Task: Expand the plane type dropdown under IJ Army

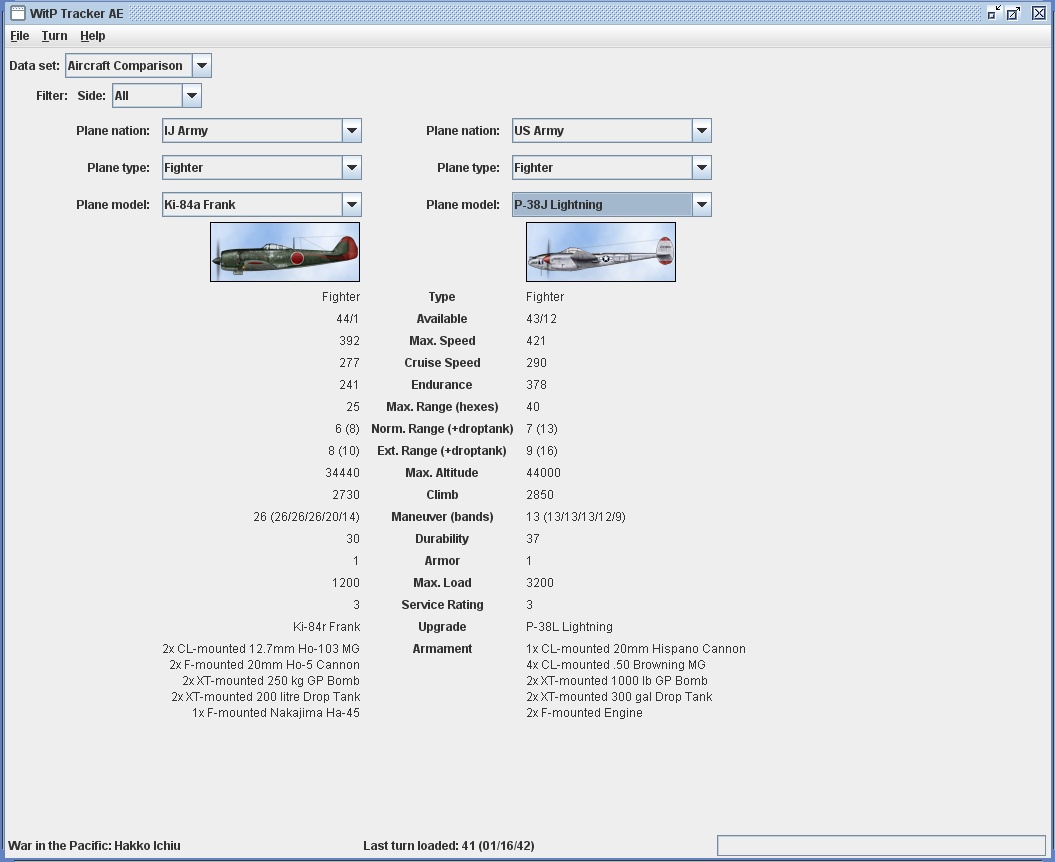Action: [x=262, y=168]
